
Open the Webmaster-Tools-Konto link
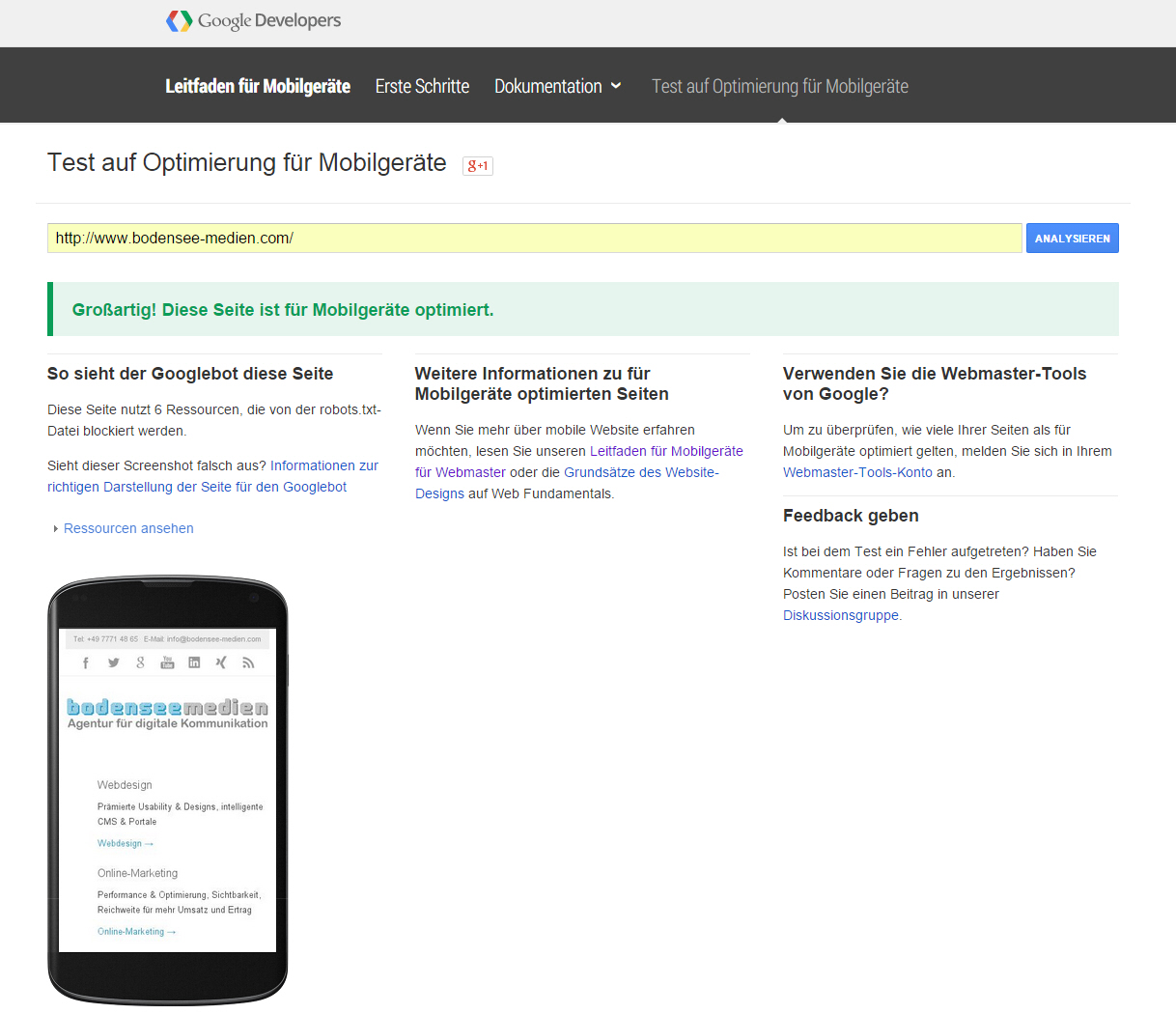857,472
